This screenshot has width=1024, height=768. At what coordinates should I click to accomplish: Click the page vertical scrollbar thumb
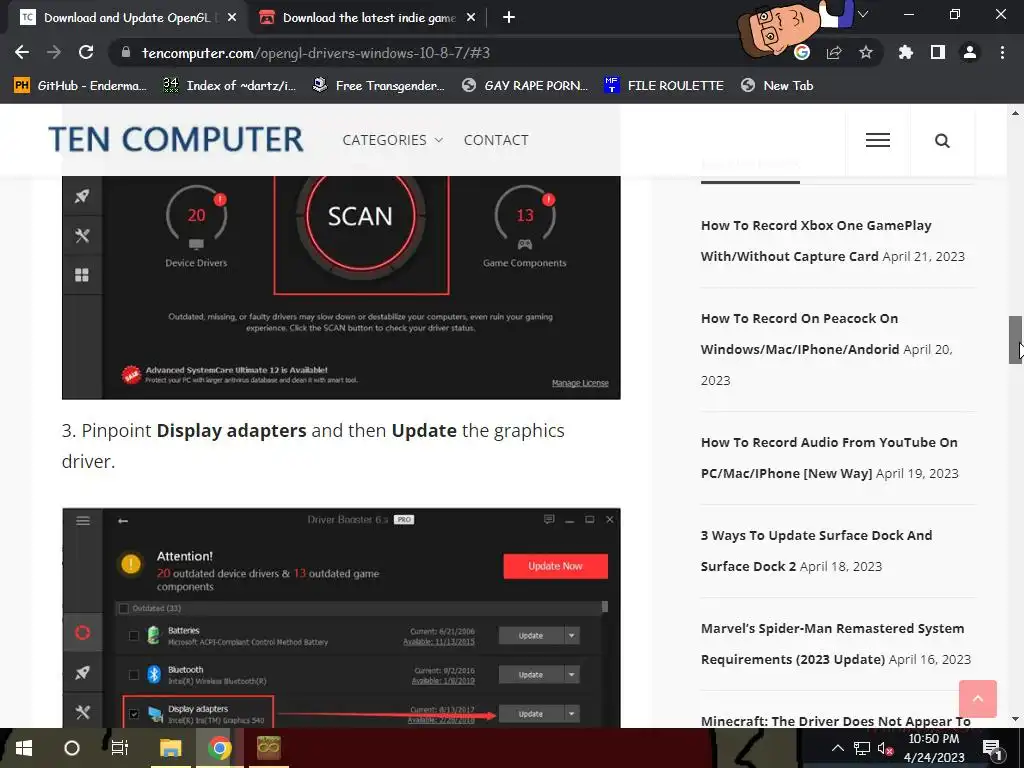pyautogui.click(x=1015, y=340)
